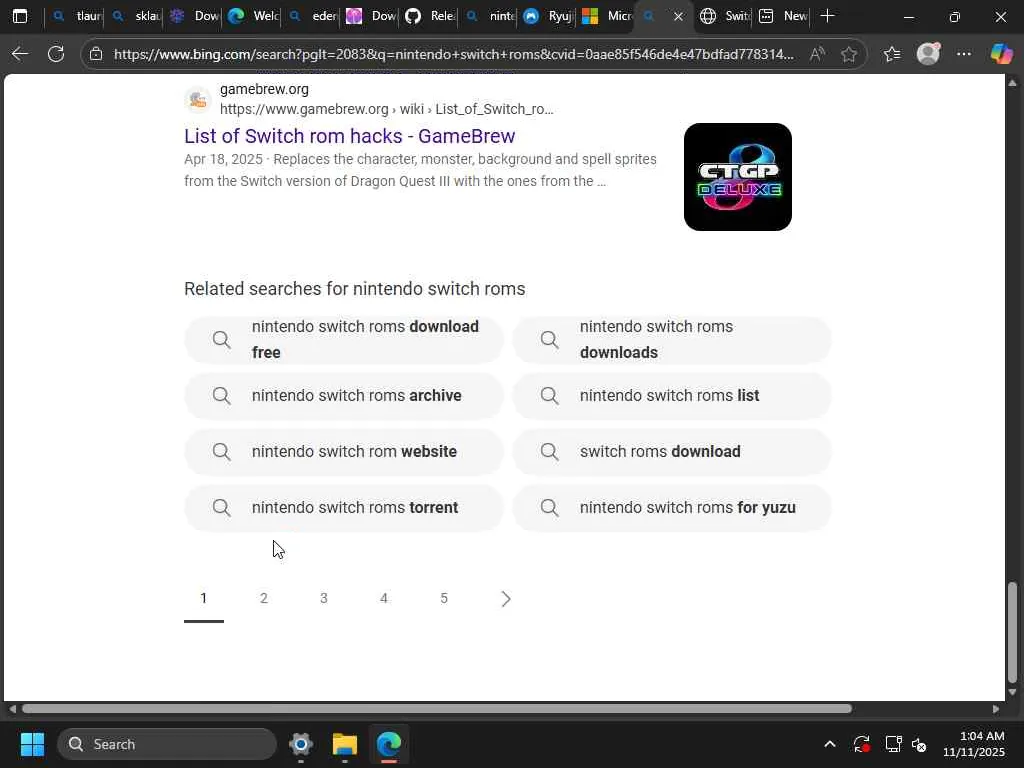Open the browser profile avatar

click(928, 54)
